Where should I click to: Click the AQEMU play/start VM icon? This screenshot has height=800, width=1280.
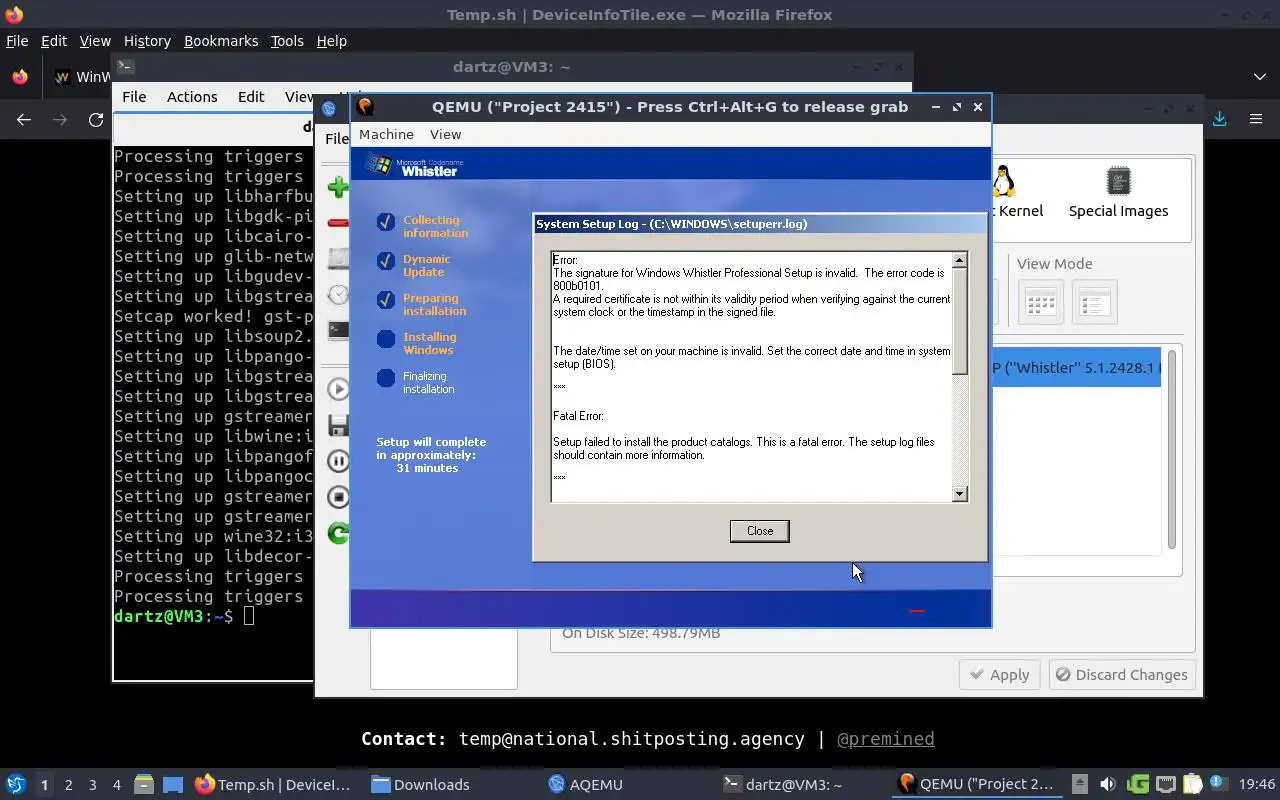(x=338, y=389)
